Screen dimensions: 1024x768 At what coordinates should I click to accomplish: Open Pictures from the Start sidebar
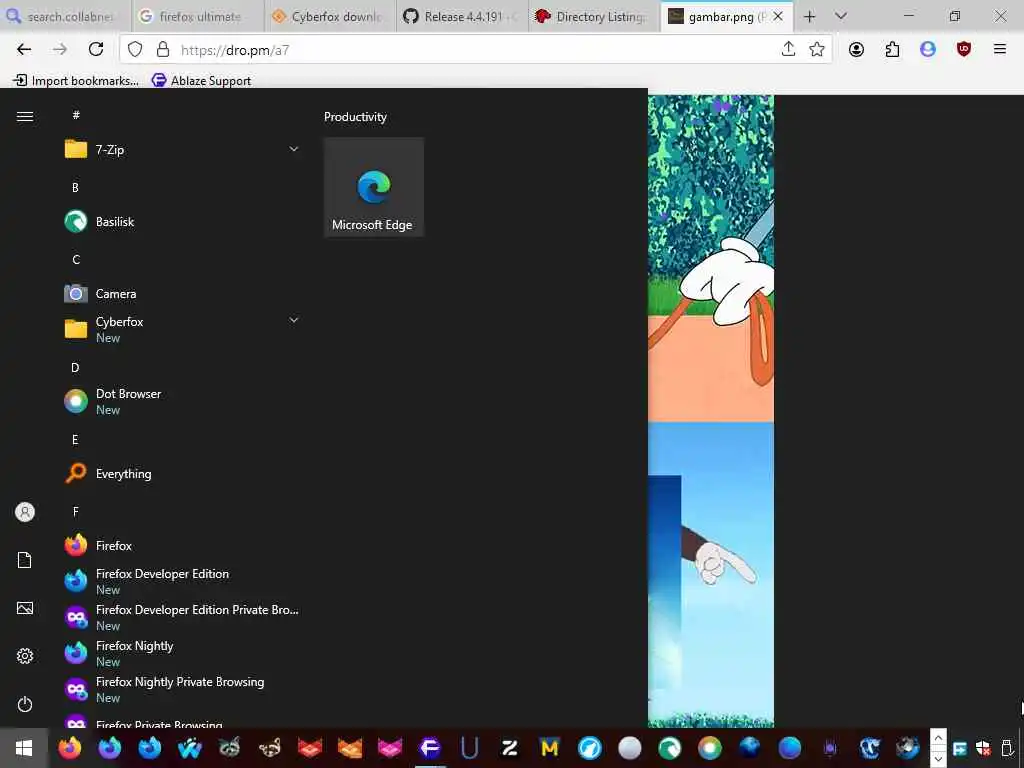[x=25, y=609]
